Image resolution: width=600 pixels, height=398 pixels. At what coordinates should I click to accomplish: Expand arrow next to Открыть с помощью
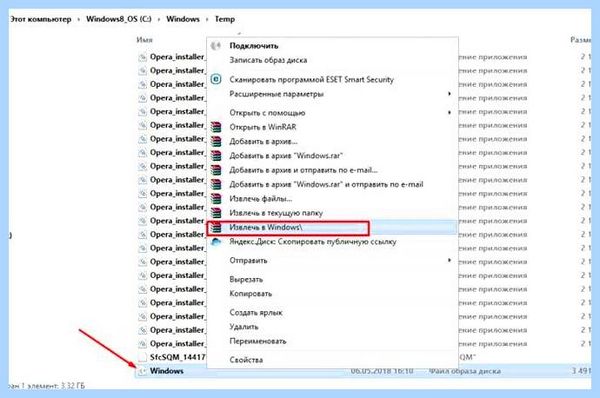click(450, 113)
